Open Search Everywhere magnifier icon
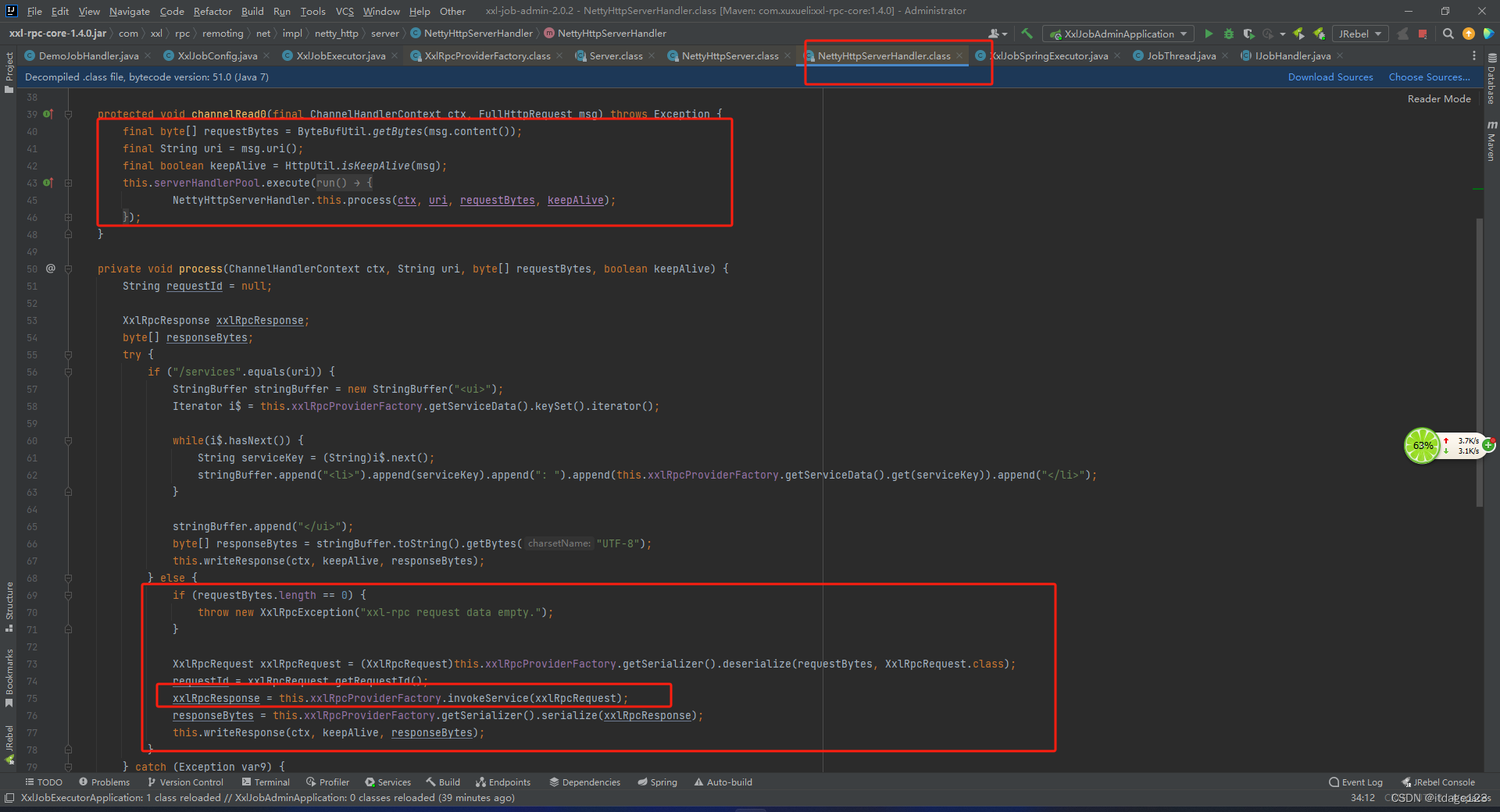 click(1448, 34)
